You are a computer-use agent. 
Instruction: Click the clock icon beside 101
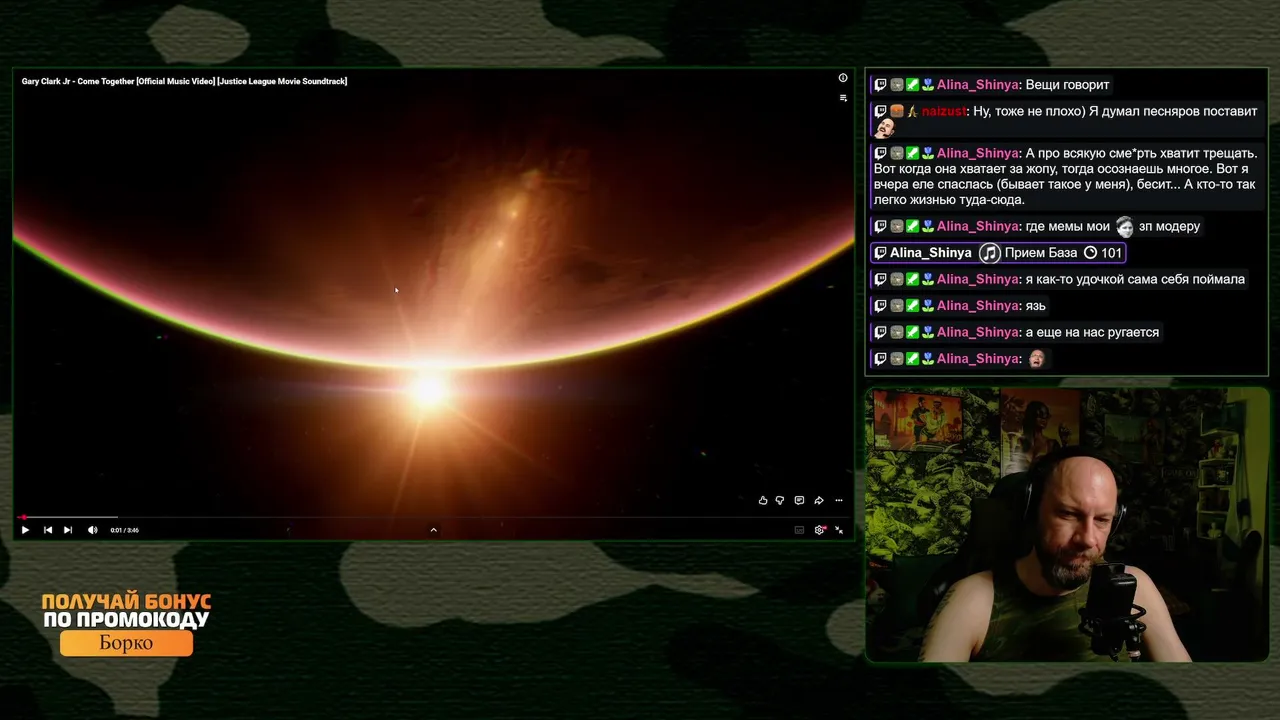pyautogui.click(x=1090, y=253)
